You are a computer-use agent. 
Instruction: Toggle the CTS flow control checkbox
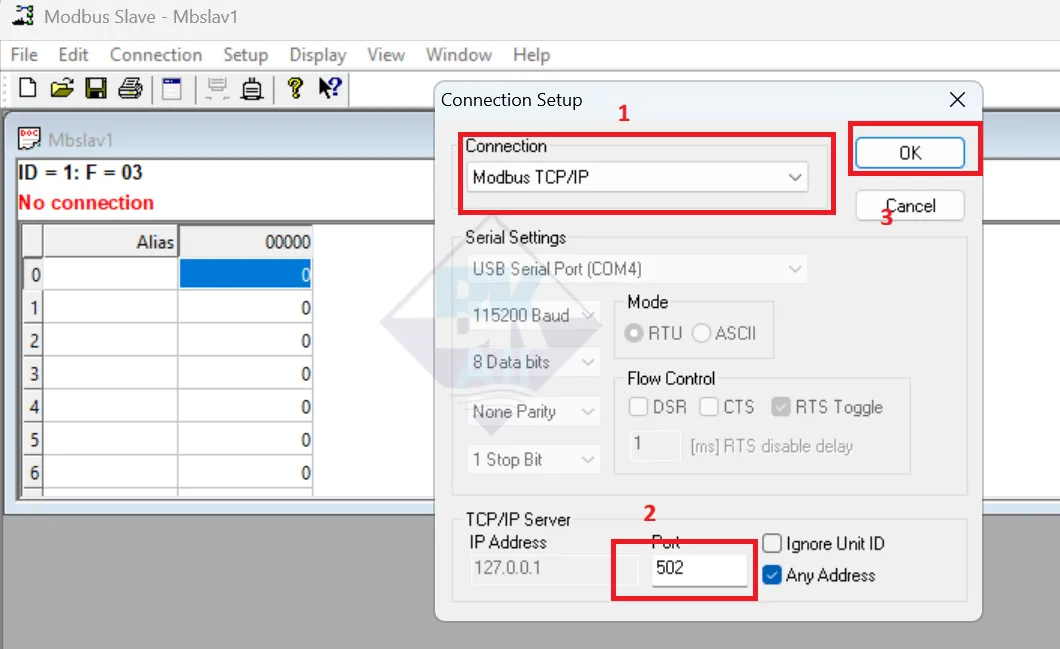point(708,407)
